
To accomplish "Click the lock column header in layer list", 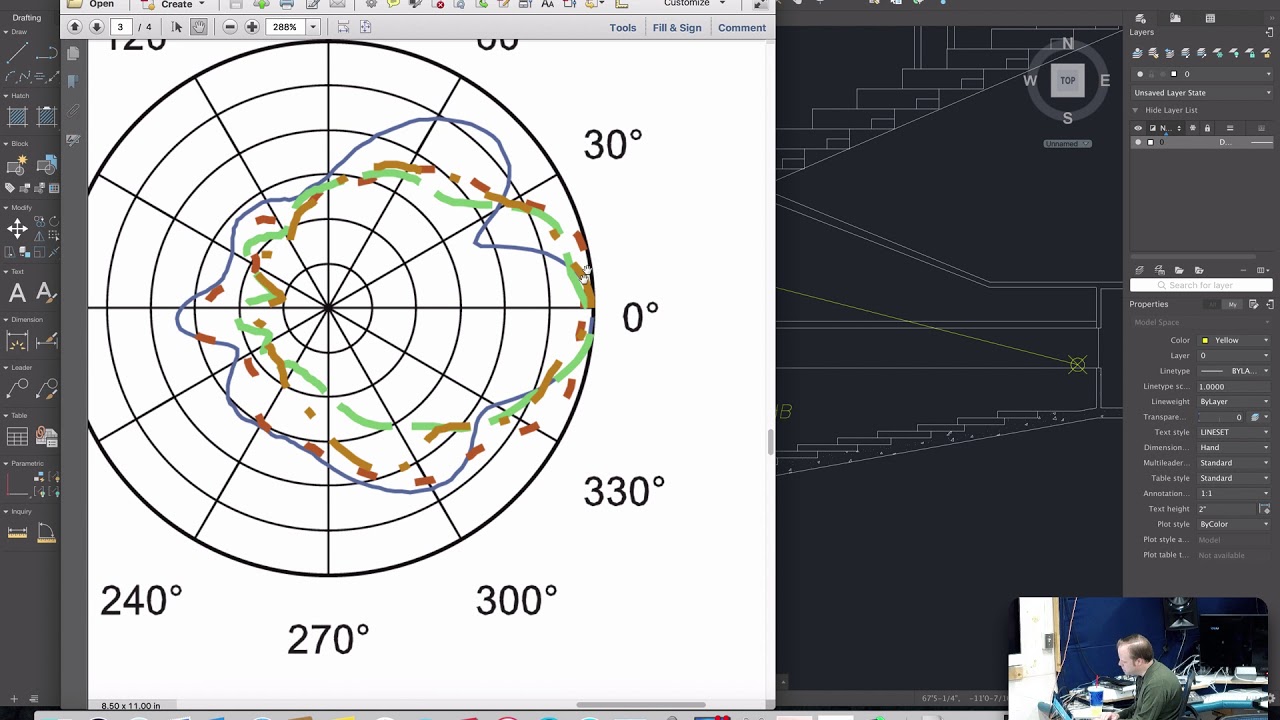I will click(x=1207, y=128).
